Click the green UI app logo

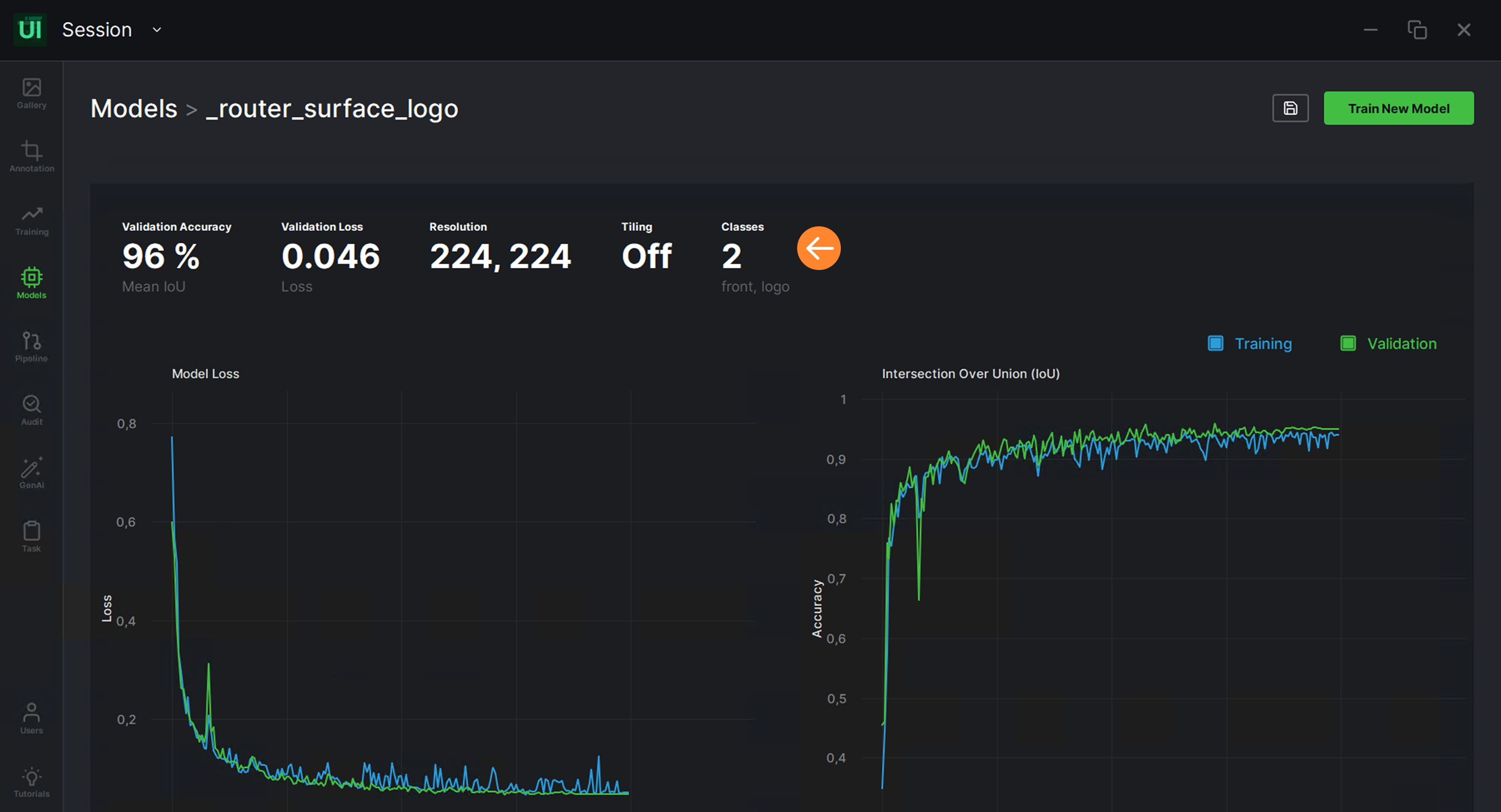pyautogui.click(x=30, y=30)
